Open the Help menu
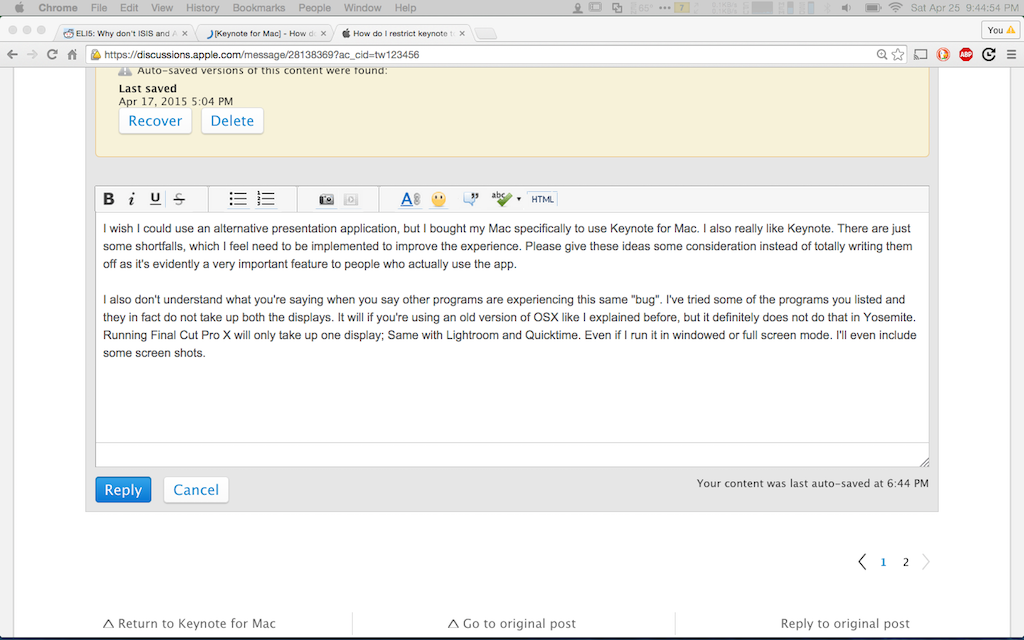The width and height of the screenshot is (1024, 640). click(405, 8)
